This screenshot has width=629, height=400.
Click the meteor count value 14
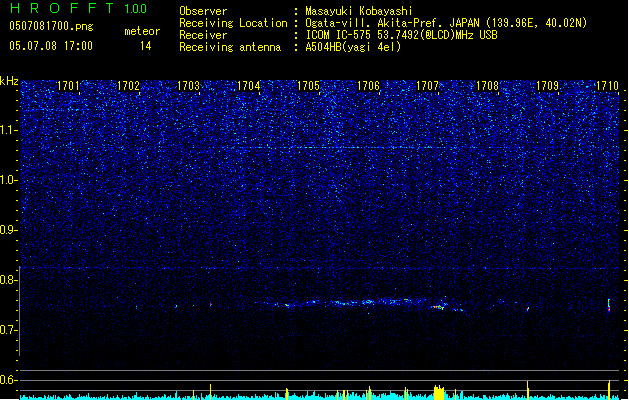(146, 46)
